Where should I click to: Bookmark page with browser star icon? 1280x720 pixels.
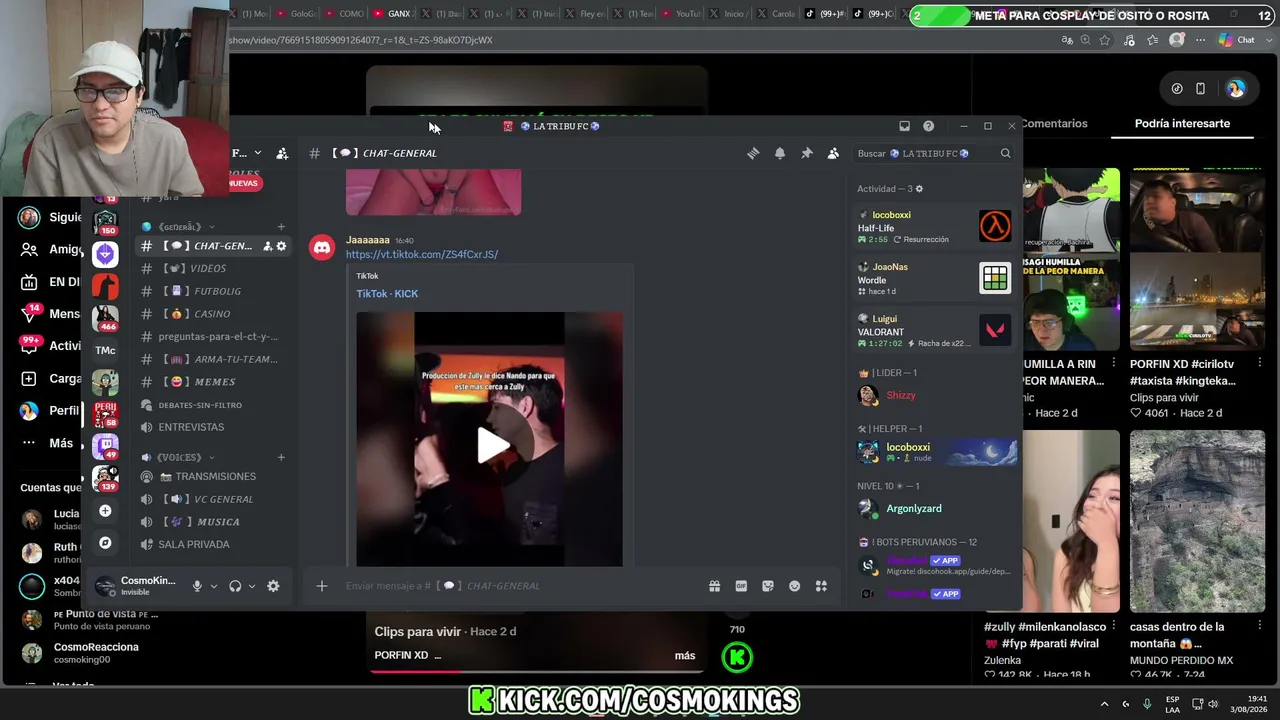pos(1105,40)
